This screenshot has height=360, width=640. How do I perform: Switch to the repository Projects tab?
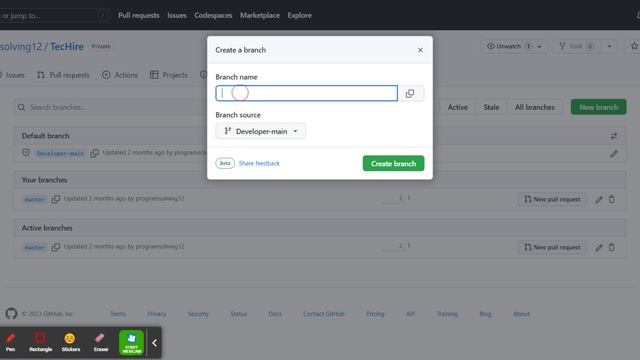click(169, 75)
